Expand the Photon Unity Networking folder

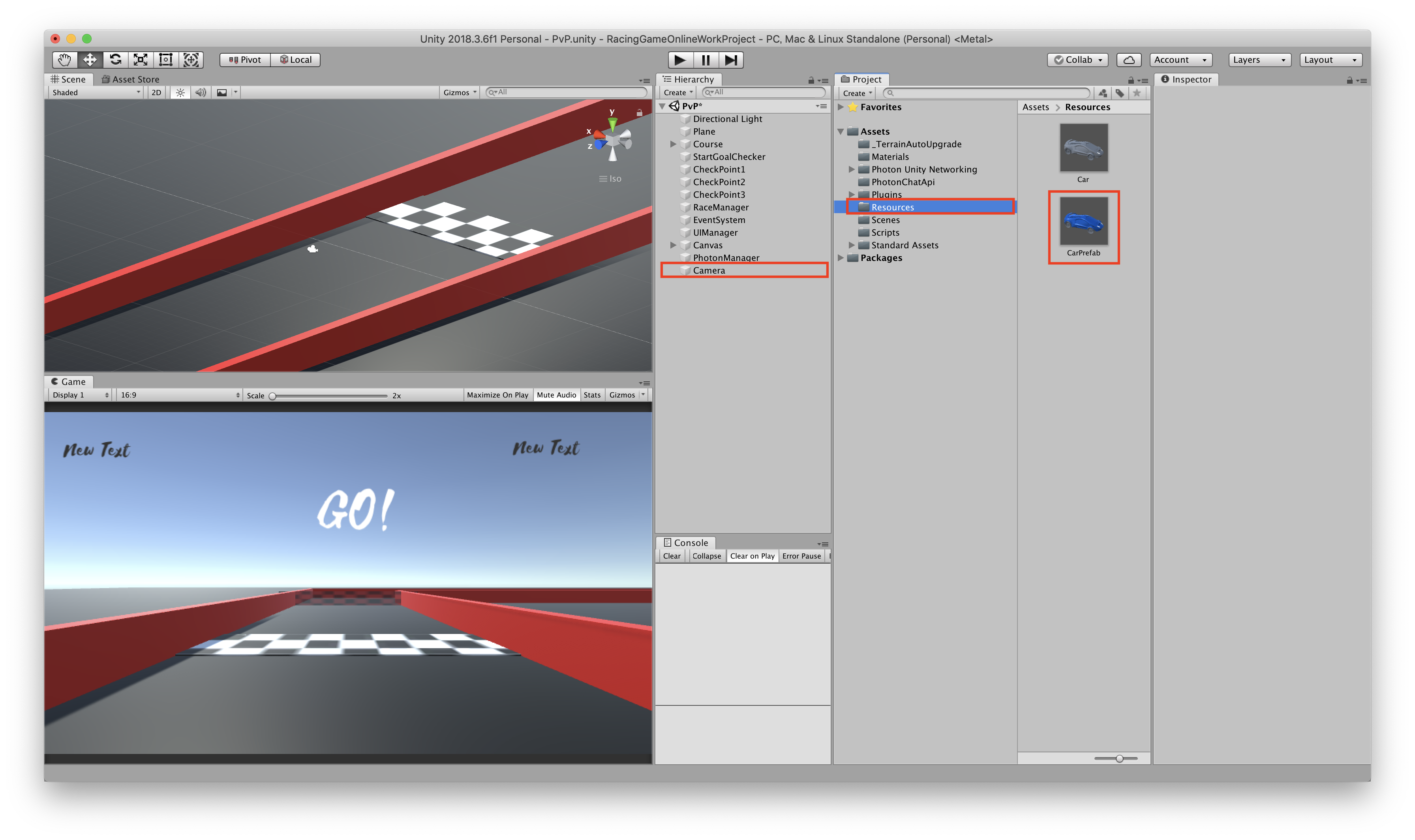(x=851, y=169)
